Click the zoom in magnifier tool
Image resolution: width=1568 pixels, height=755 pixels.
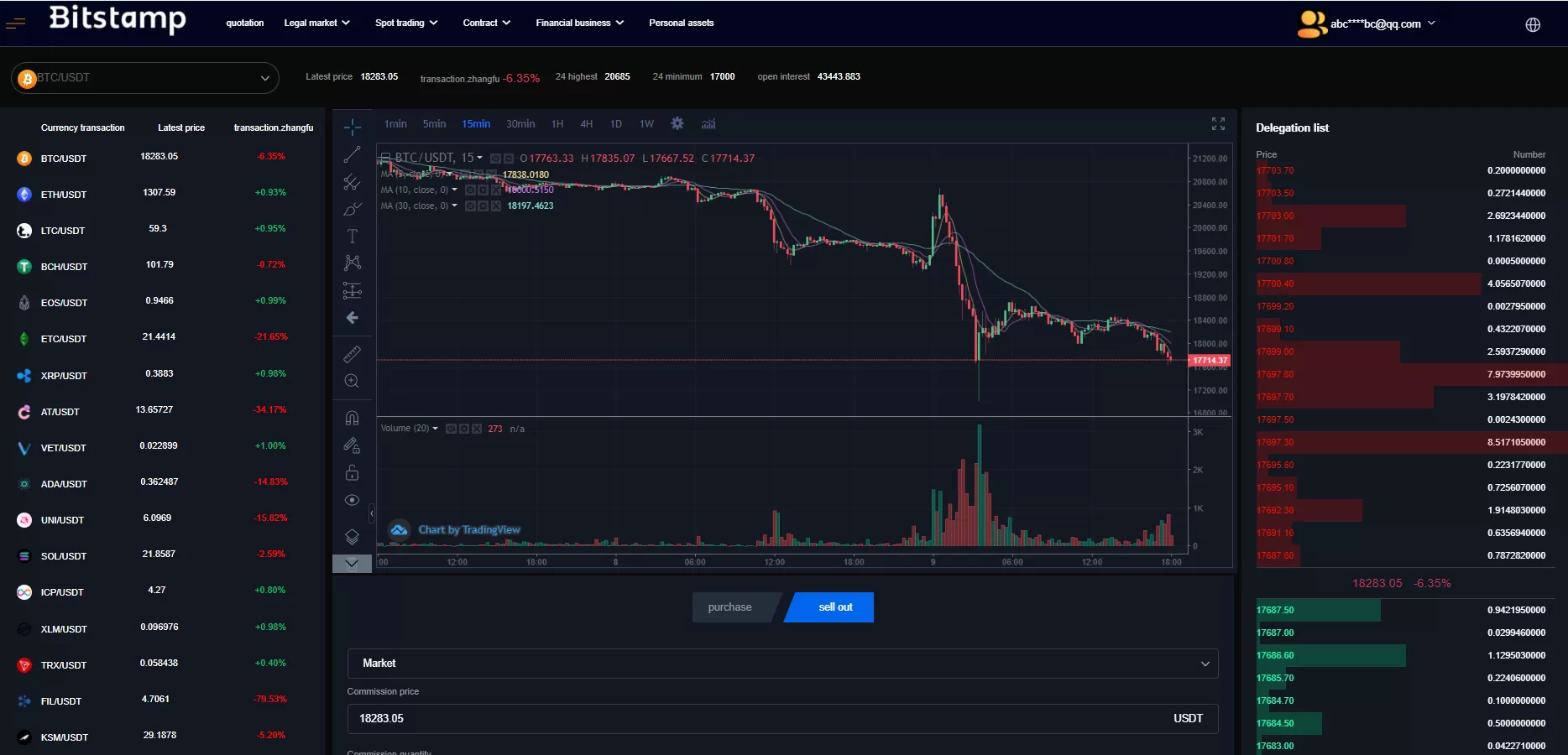click(x=353, y=381)
